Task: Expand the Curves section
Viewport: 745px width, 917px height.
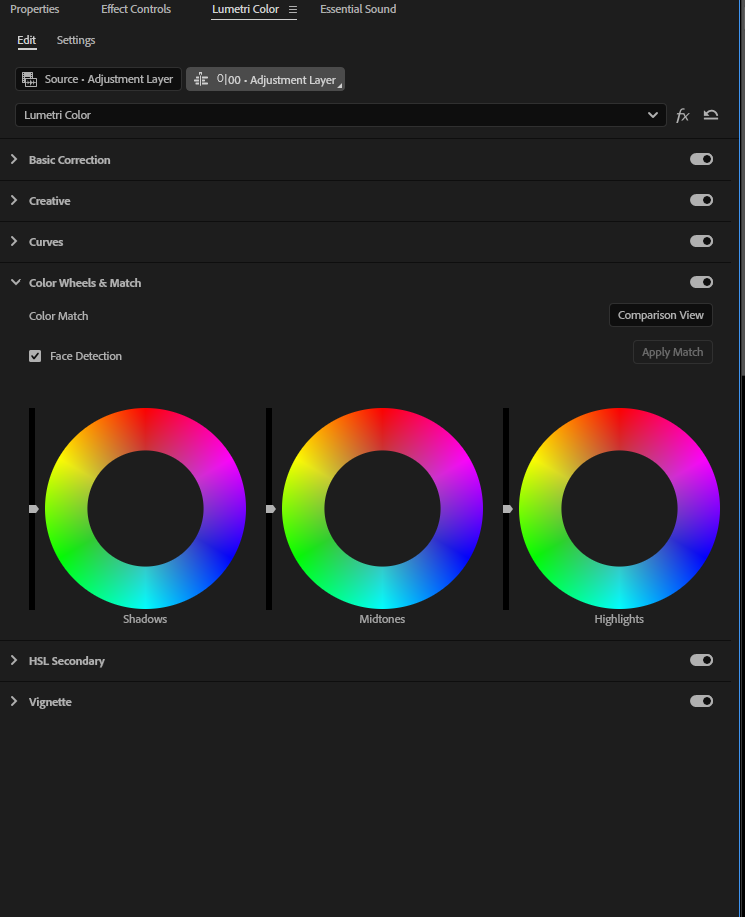Action: click(x=14, y=241)
